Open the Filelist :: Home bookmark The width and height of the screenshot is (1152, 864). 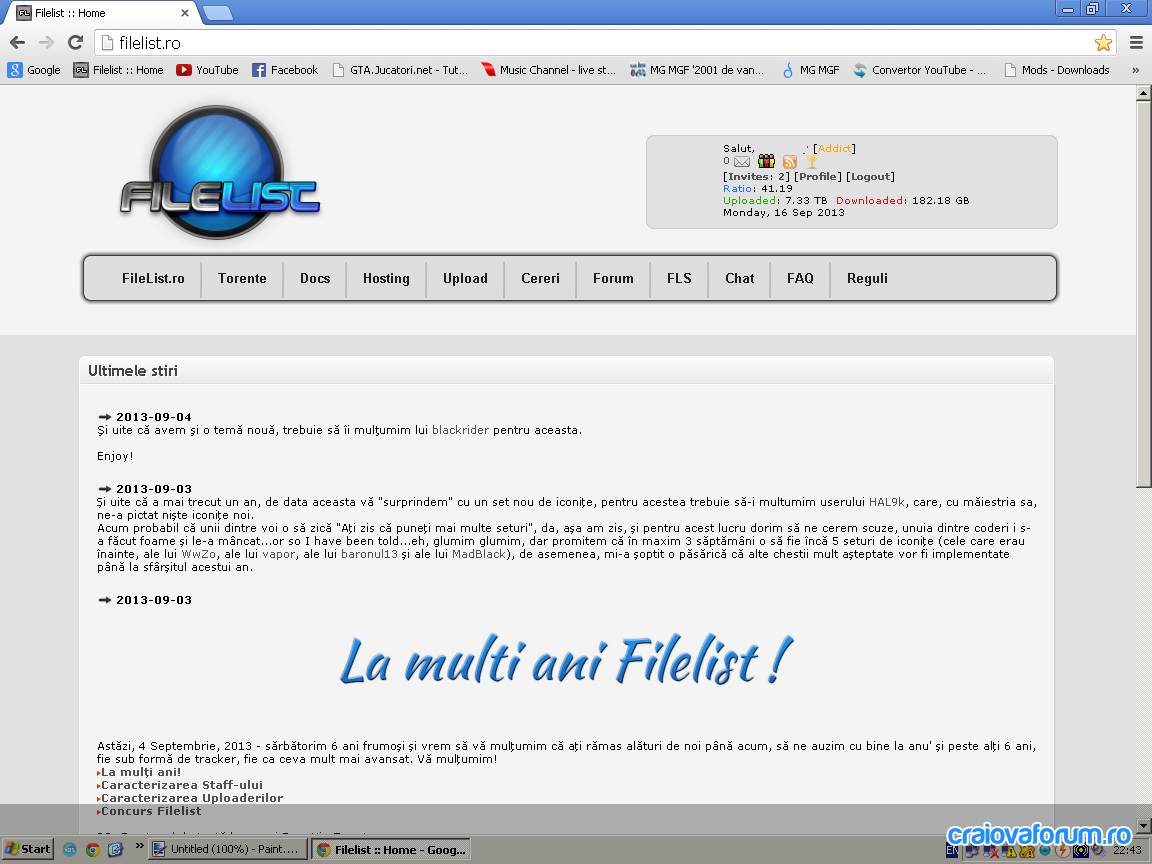coord(118,70)
